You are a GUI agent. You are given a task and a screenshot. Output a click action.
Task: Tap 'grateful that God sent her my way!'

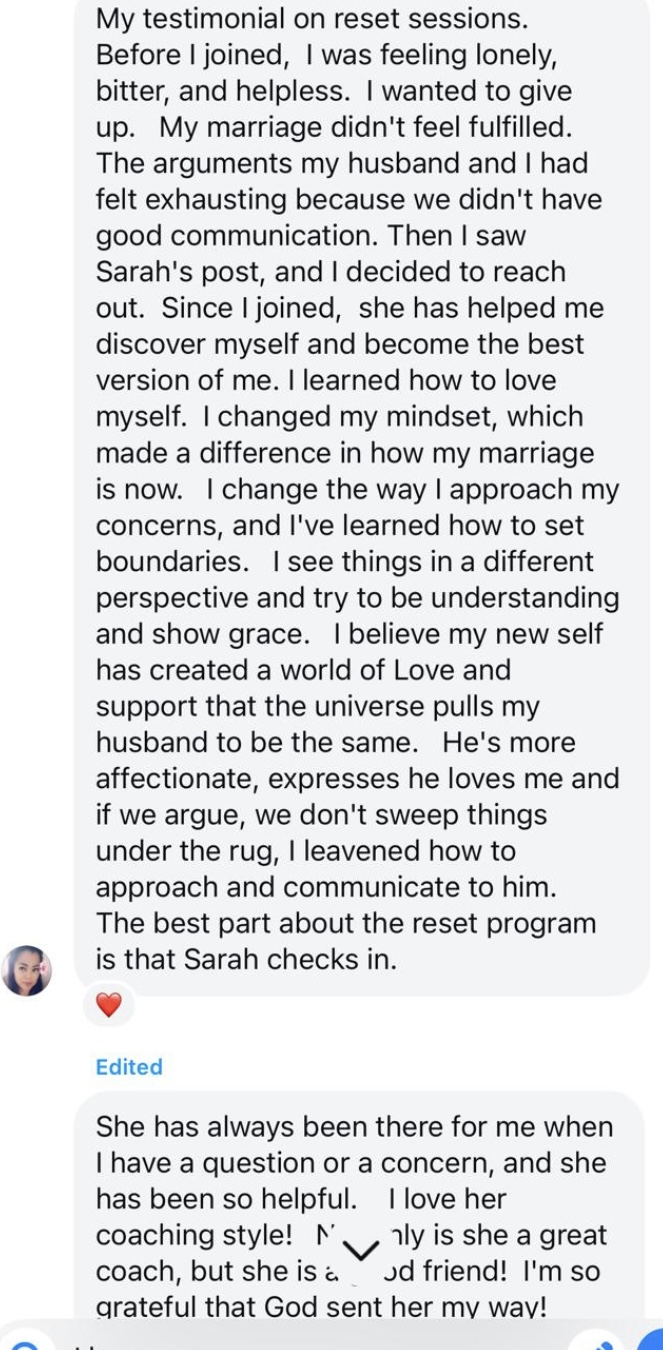321,1306
